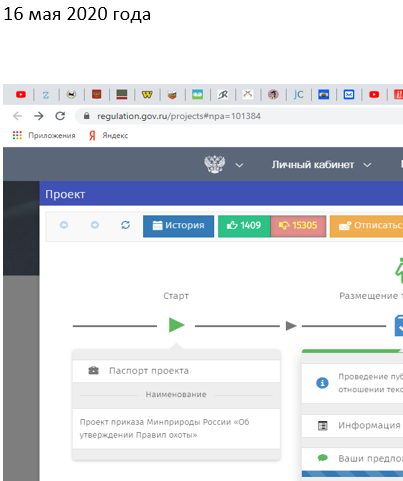
Task: Expand the coat of arms dropdown chevron
Action: pyautogui.click(x=239, y=165)
